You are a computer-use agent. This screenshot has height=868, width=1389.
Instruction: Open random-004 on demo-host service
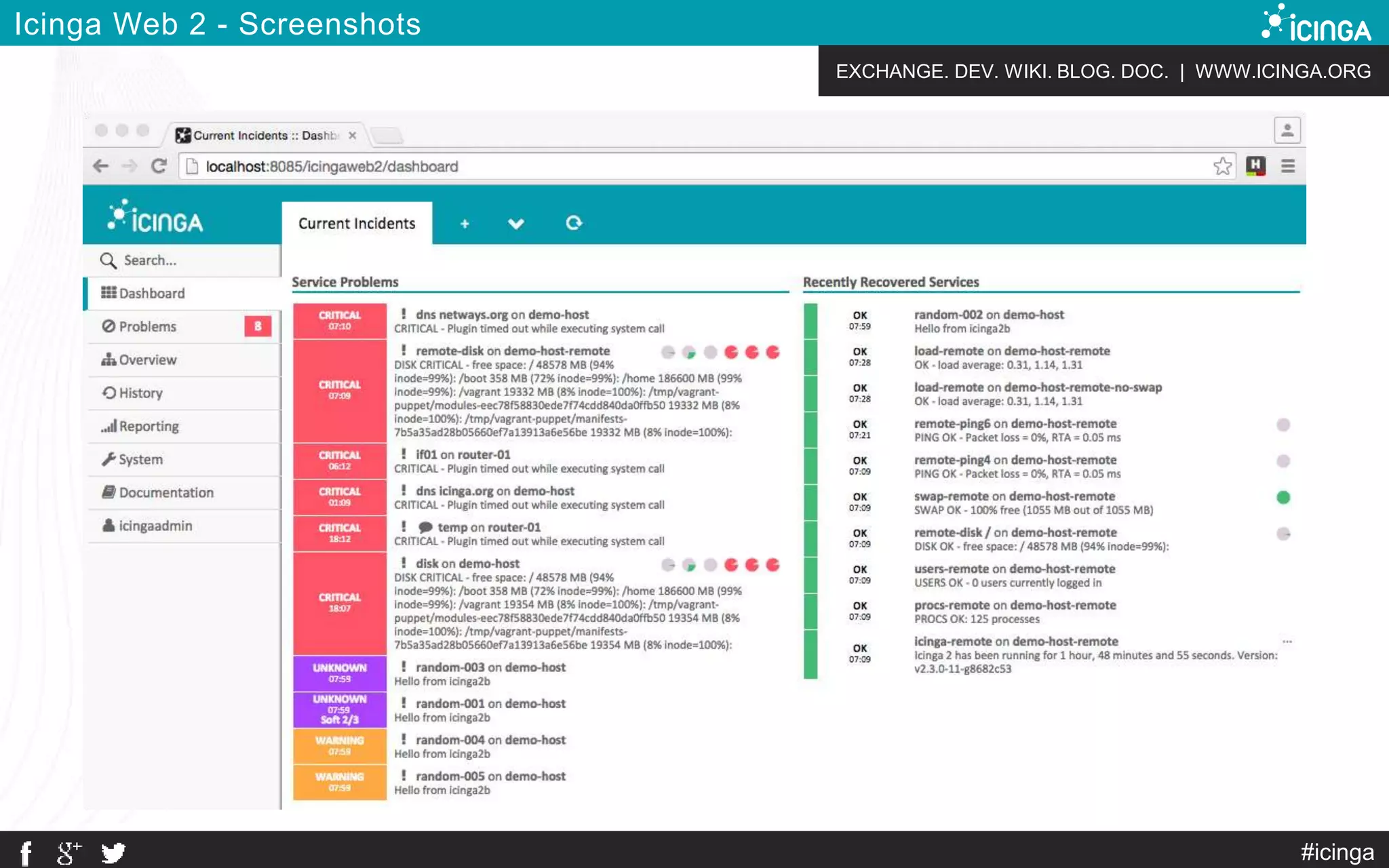490,740
